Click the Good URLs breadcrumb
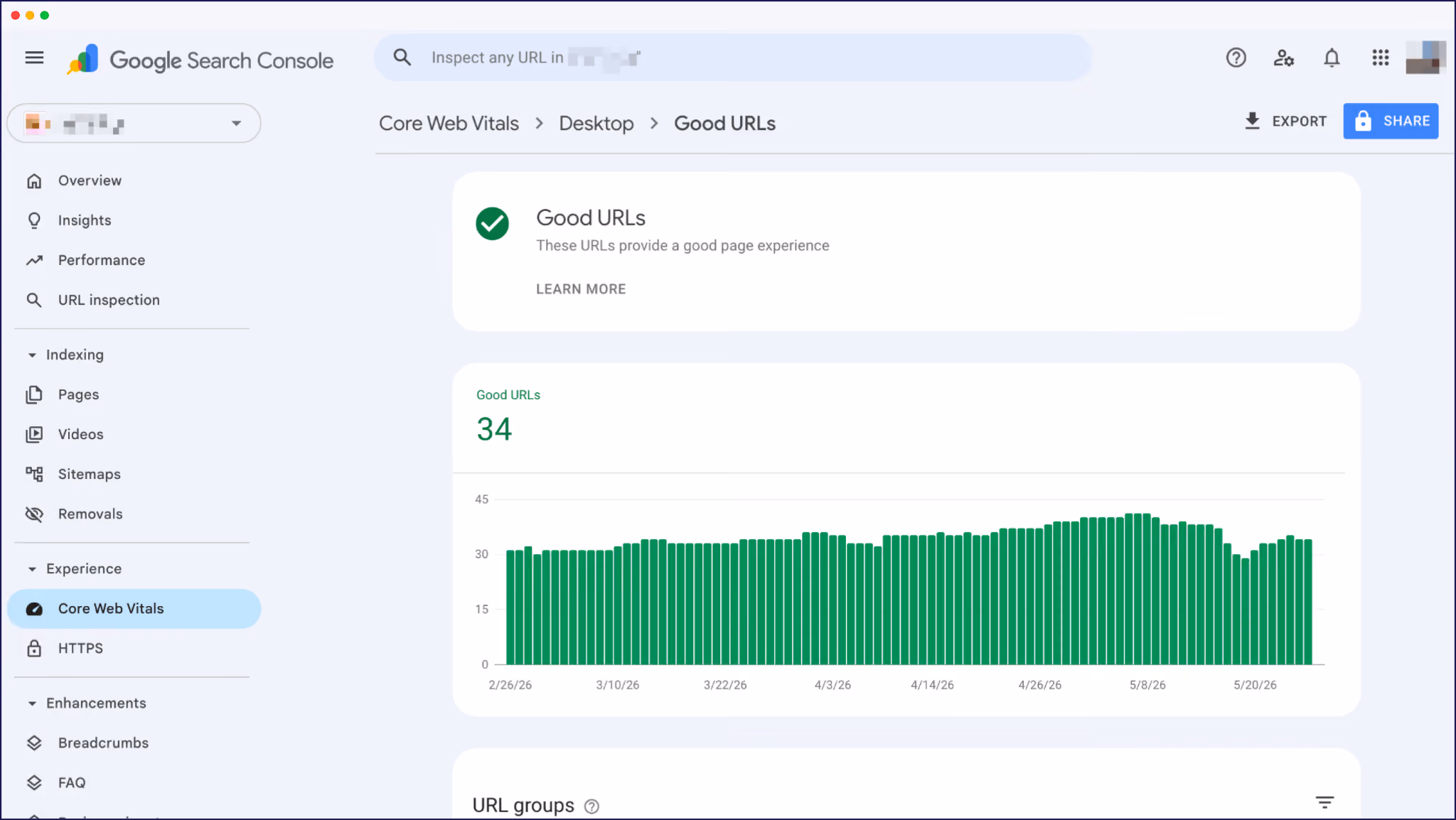This screenshot has width=1456, height=820. pyautogui.click(x=724, y=124)
